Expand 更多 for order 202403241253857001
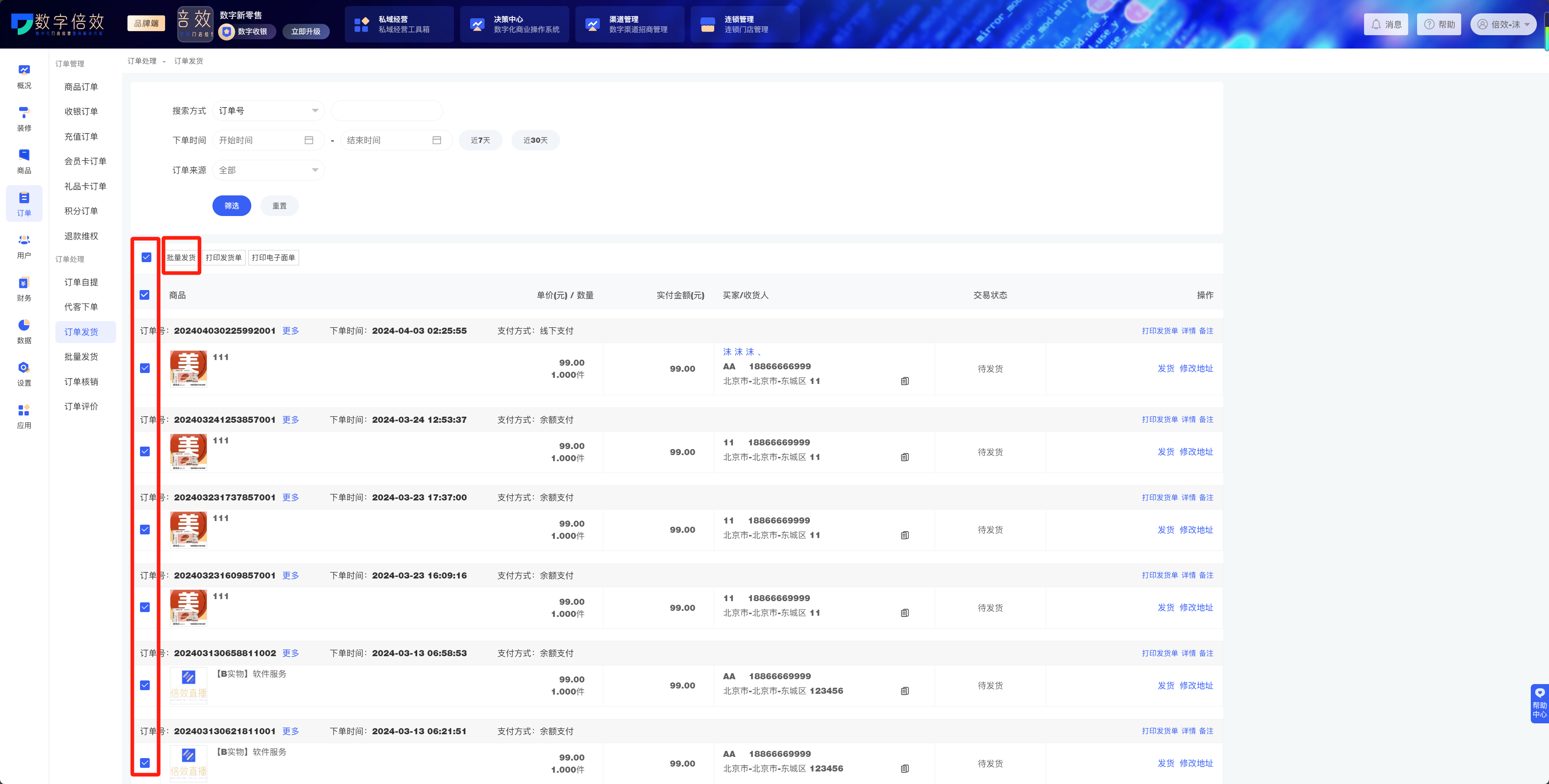Image resolution: width=1549 pixels, height=784 pixels. pos(291,420)
